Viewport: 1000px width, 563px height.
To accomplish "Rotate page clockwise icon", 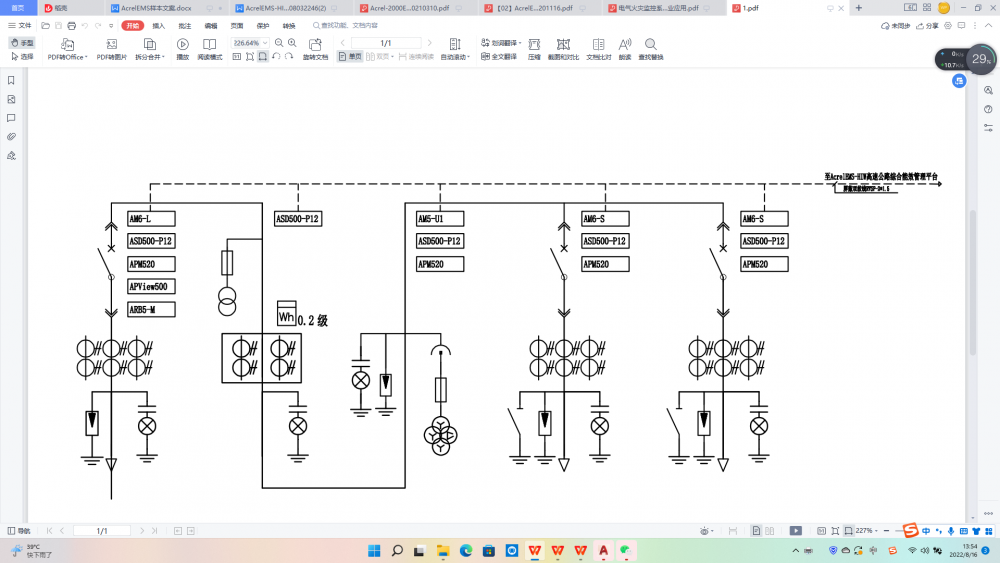I will [x=289, y=57].
